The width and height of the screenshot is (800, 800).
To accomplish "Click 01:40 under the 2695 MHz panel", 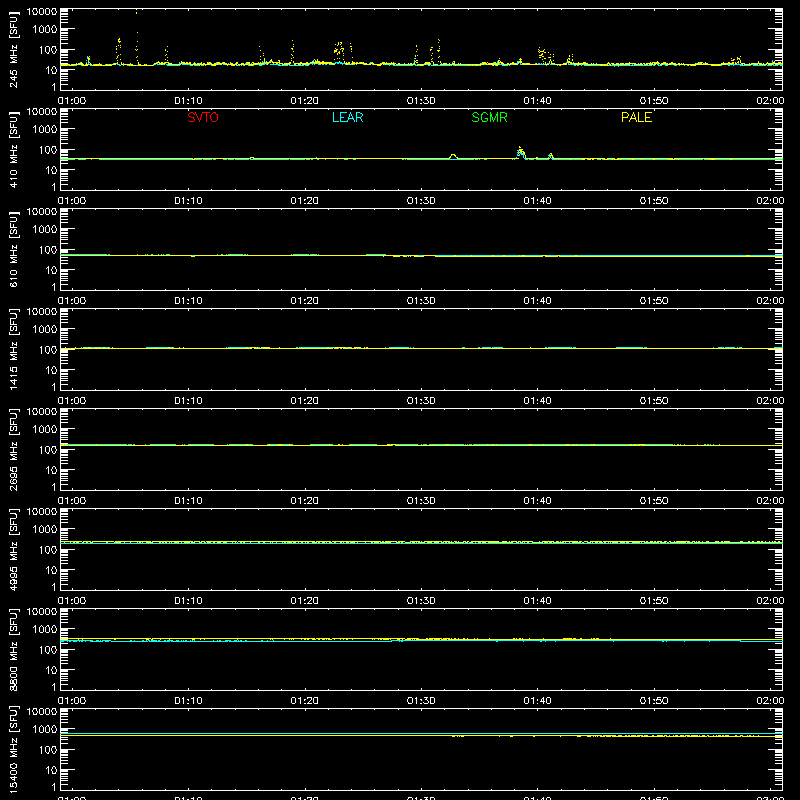I will (537, 501).
